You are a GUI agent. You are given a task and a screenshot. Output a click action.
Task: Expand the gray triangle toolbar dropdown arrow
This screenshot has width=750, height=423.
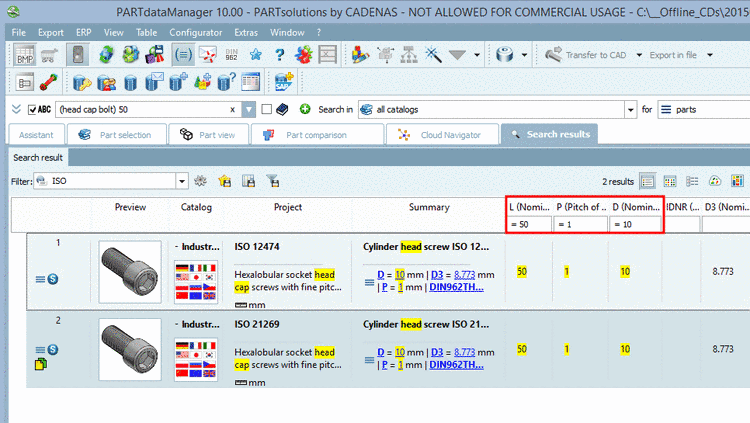(477, 55)
